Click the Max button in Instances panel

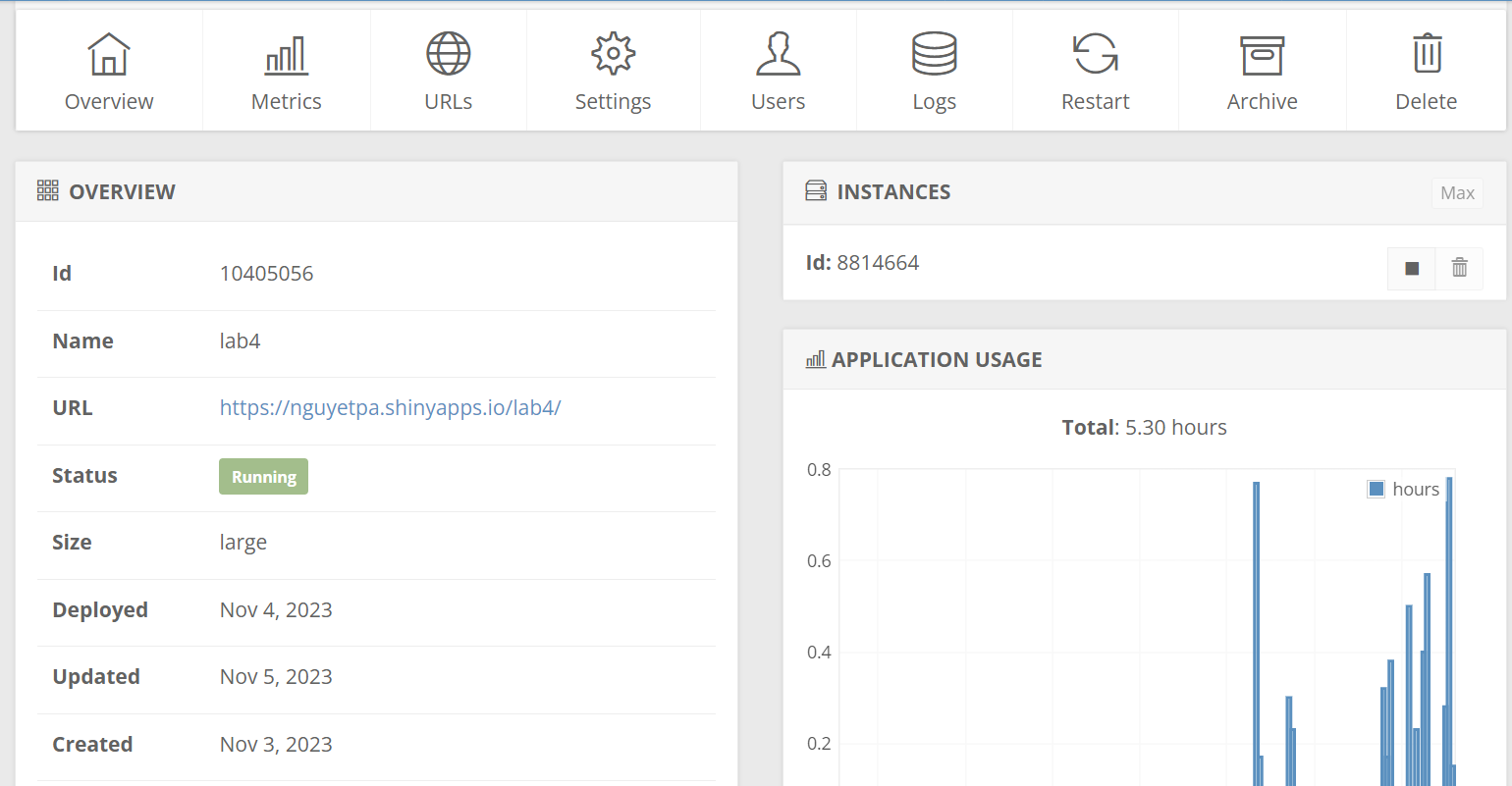click(x=1458, y=193)
